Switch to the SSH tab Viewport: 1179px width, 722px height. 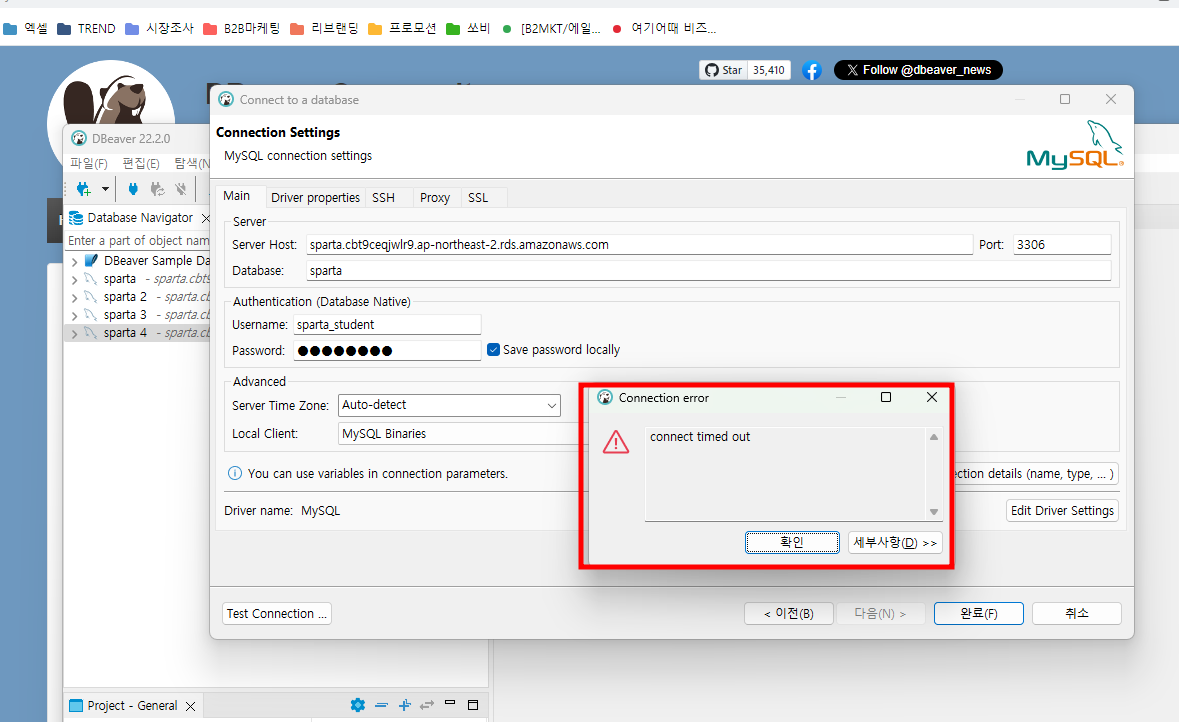click(x=383, y=197)
